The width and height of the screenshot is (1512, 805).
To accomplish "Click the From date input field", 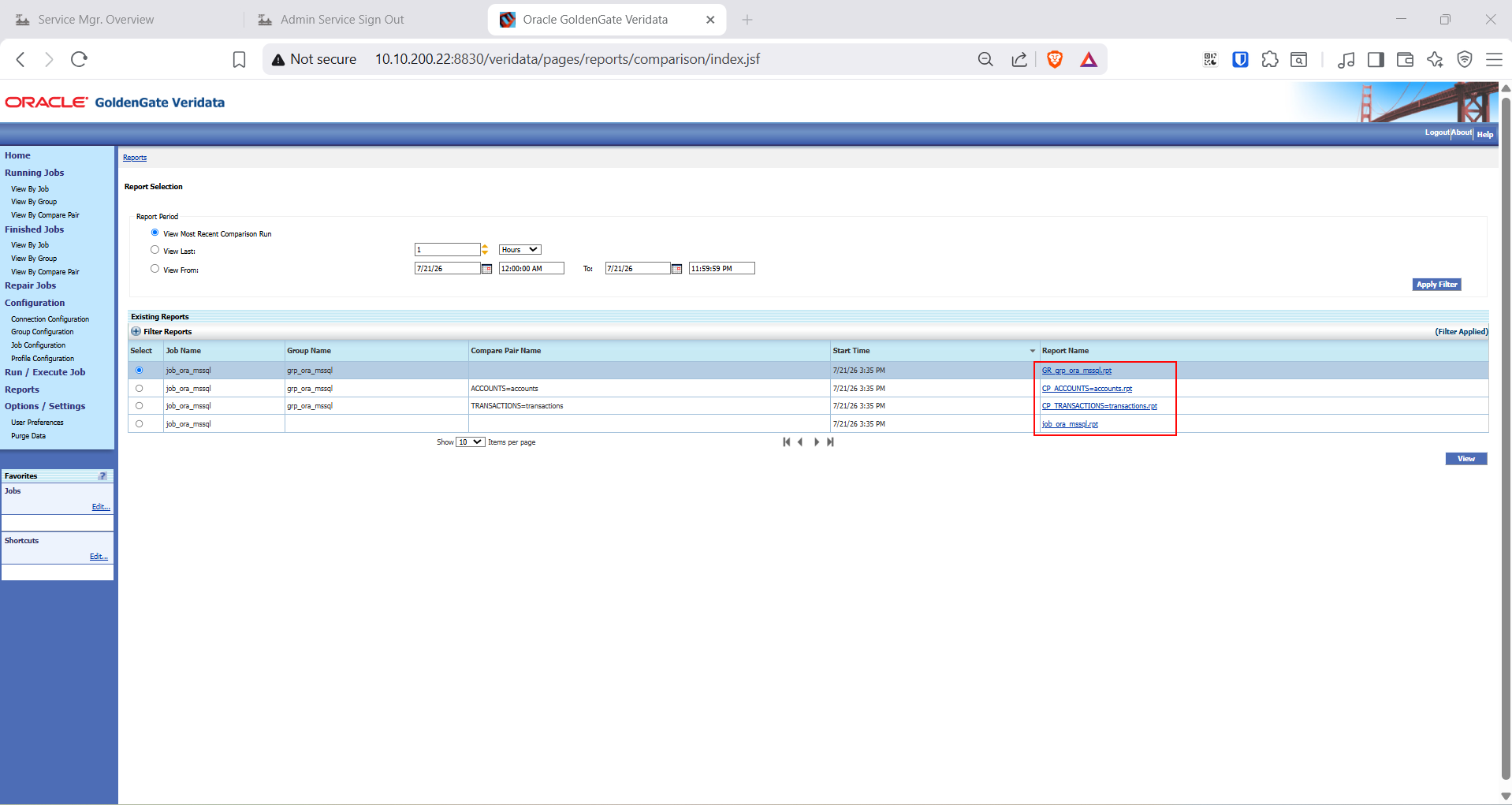I will click(x=447, y=269).
